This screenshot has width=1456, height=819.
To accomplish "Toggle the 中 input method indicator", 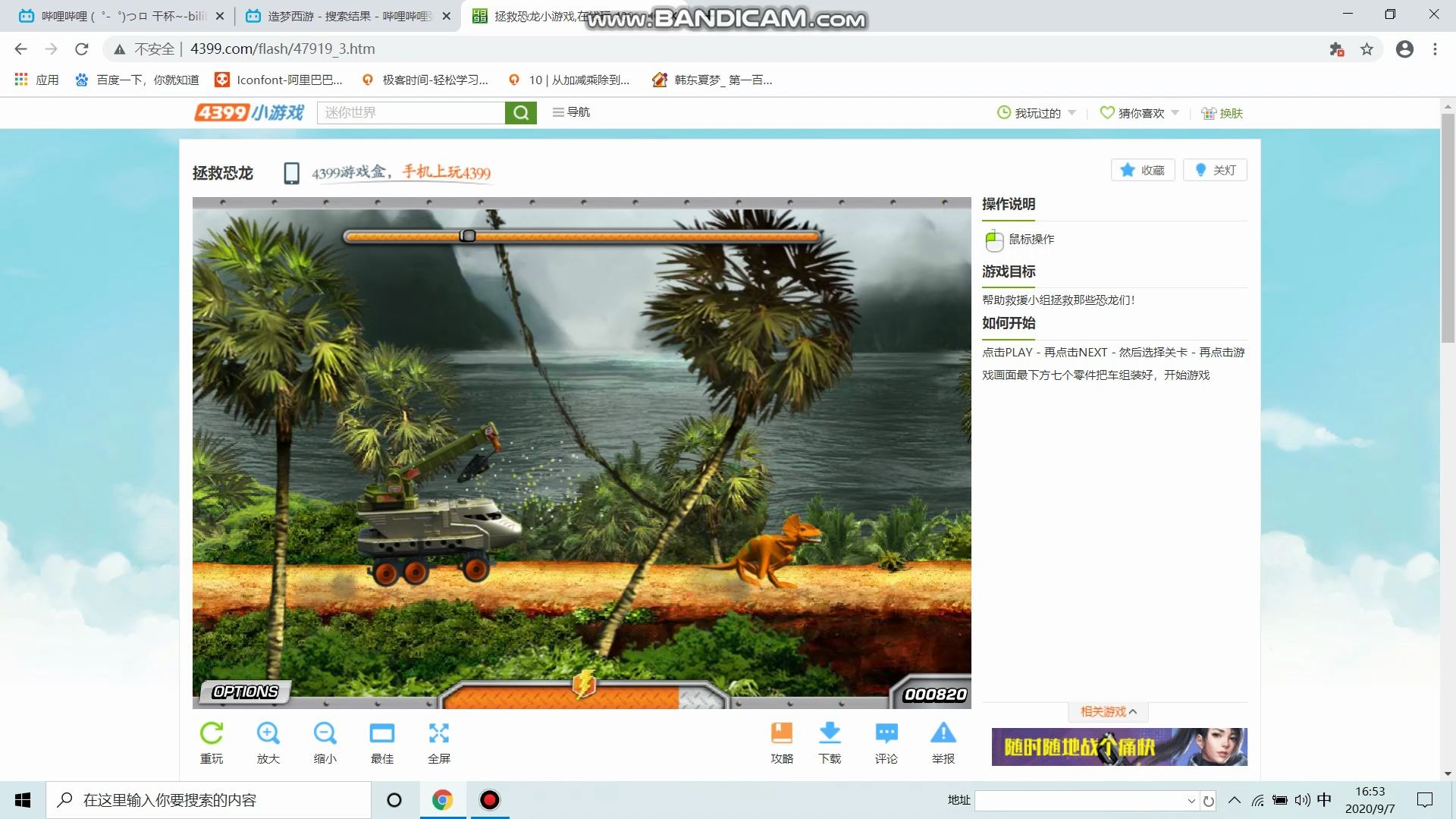I will point(1324,800).
